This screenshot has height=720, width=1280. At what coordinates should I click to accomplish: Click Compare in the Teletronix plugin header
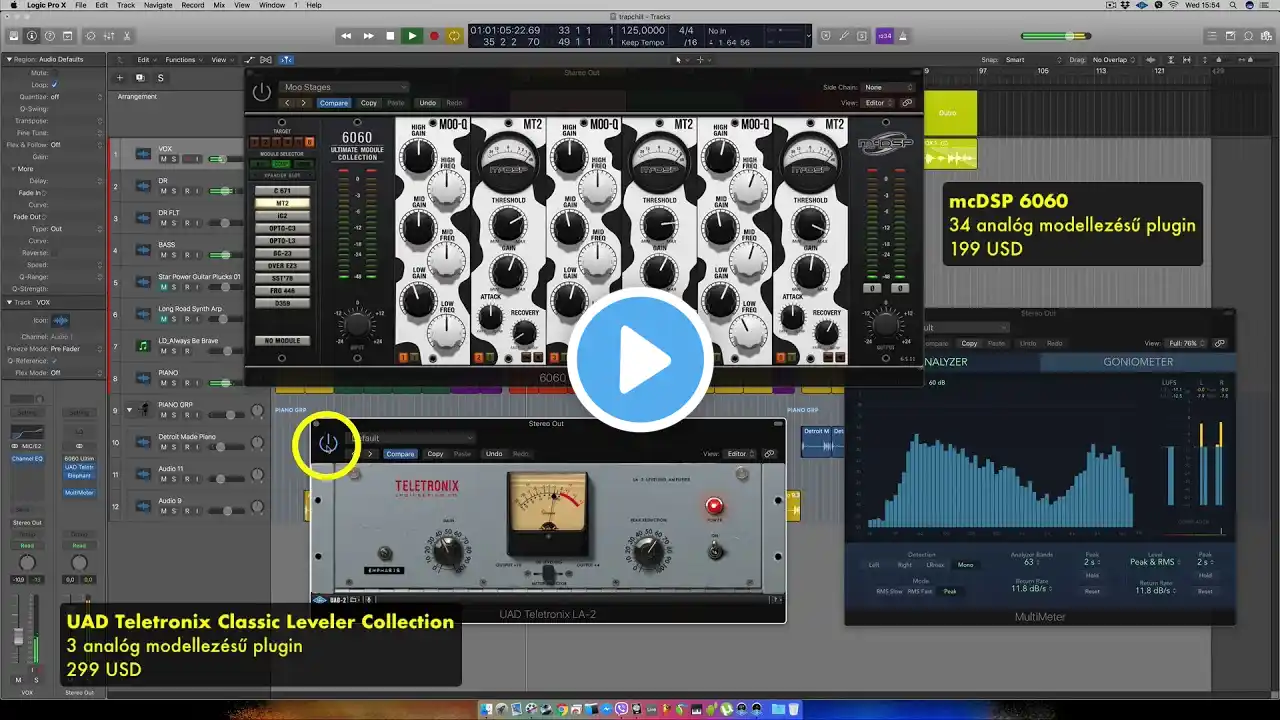coord(400,454)
